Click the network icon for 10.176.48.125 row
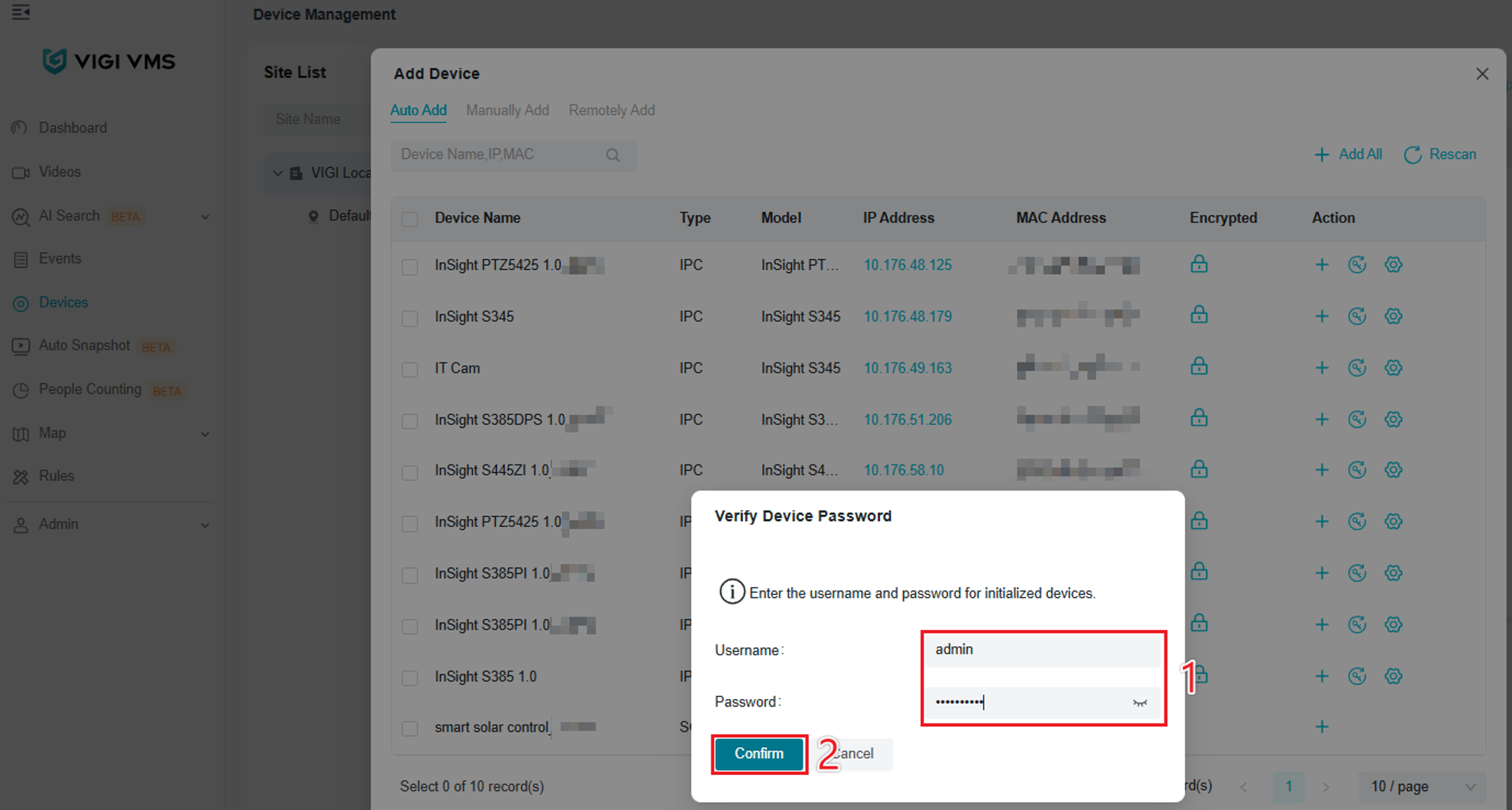 click(x=1357, y=265)
